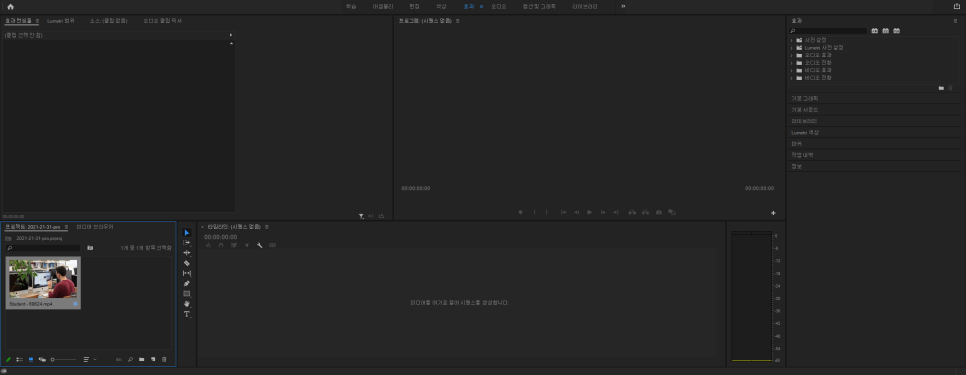Open the Lumetri 범위 panel tab
This screenshot has width=966, height=375.
[60, 21]
